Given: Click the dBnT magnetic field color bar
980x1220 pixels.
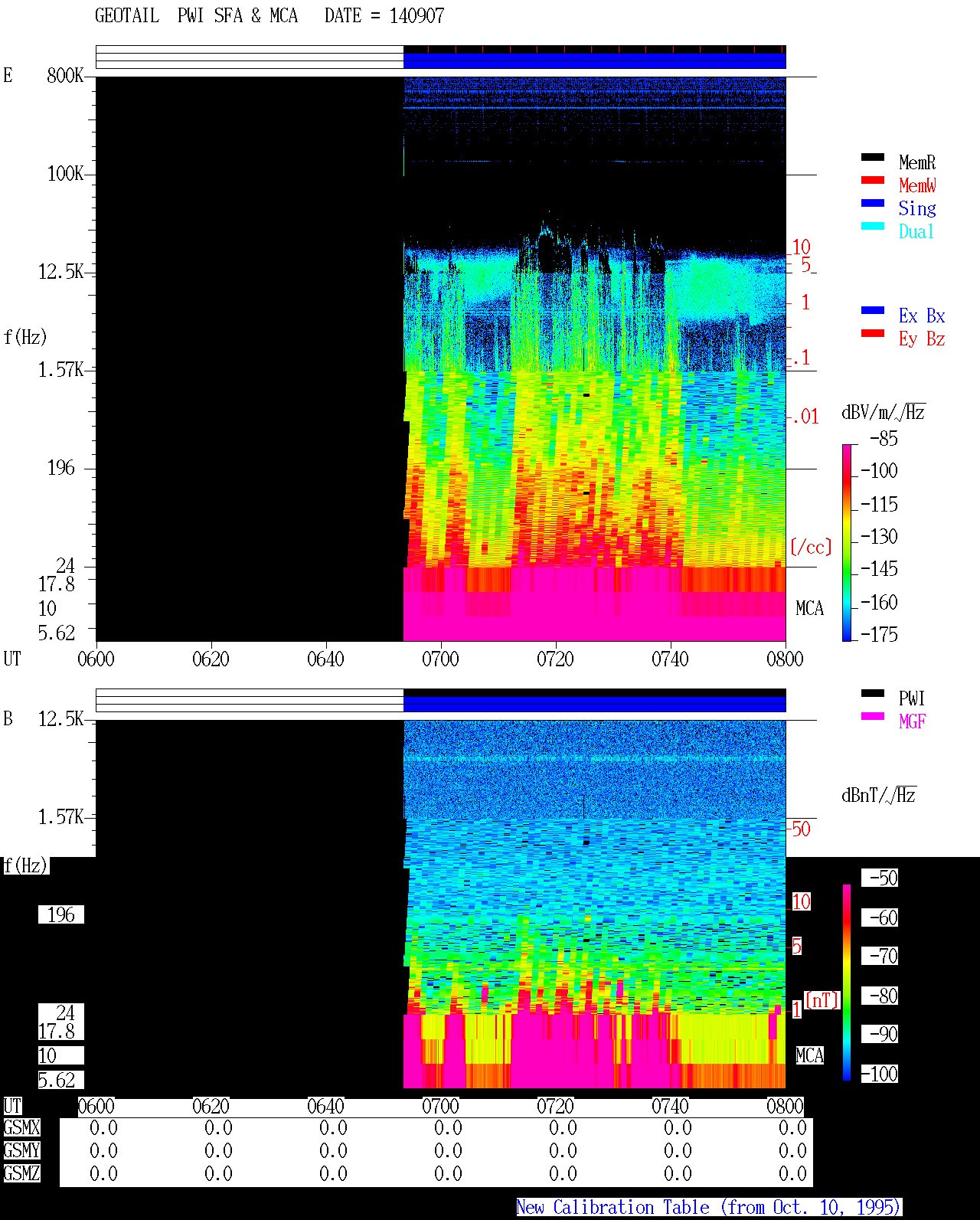Looking at the screenshot, I should (847, 983).
